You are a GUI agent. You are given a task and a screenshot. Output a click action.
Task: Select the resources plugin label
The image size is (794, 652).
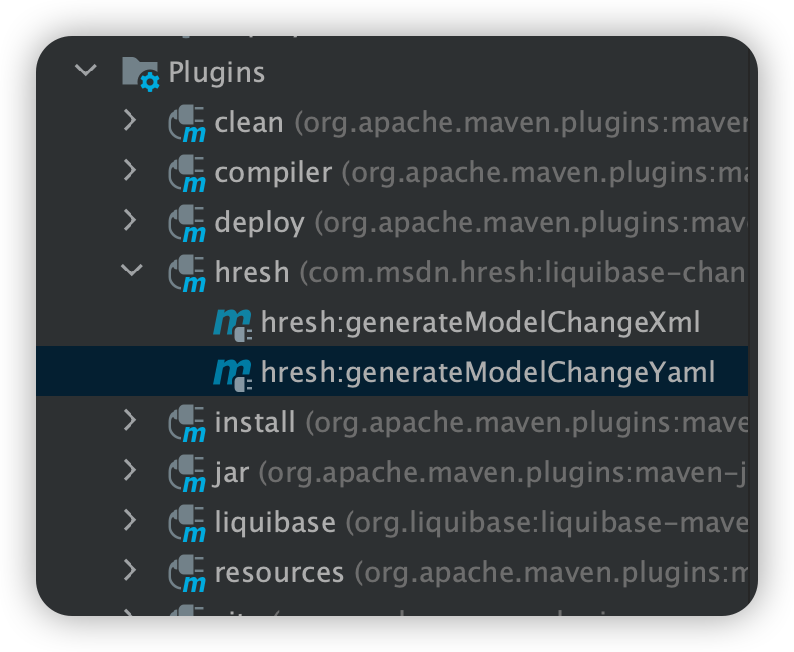point(279,573)
